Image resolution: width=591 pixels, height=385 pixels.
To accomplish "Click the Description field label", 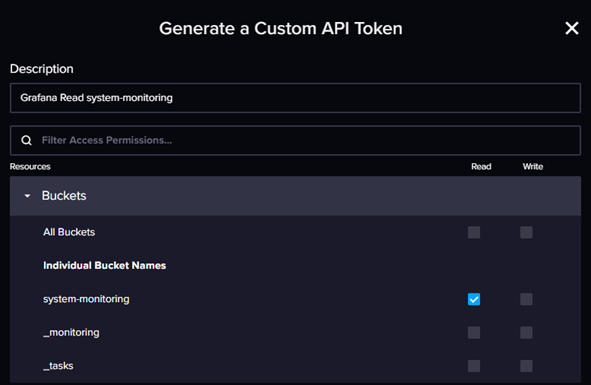I will tap(41, 69).
